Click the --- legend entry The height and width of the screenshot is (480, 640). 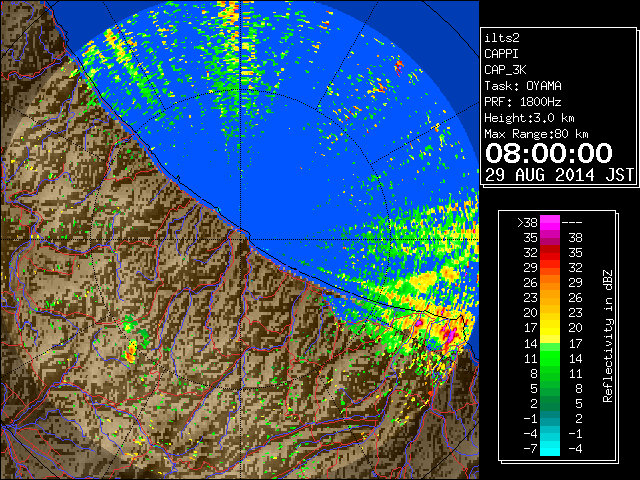(572, 223)
